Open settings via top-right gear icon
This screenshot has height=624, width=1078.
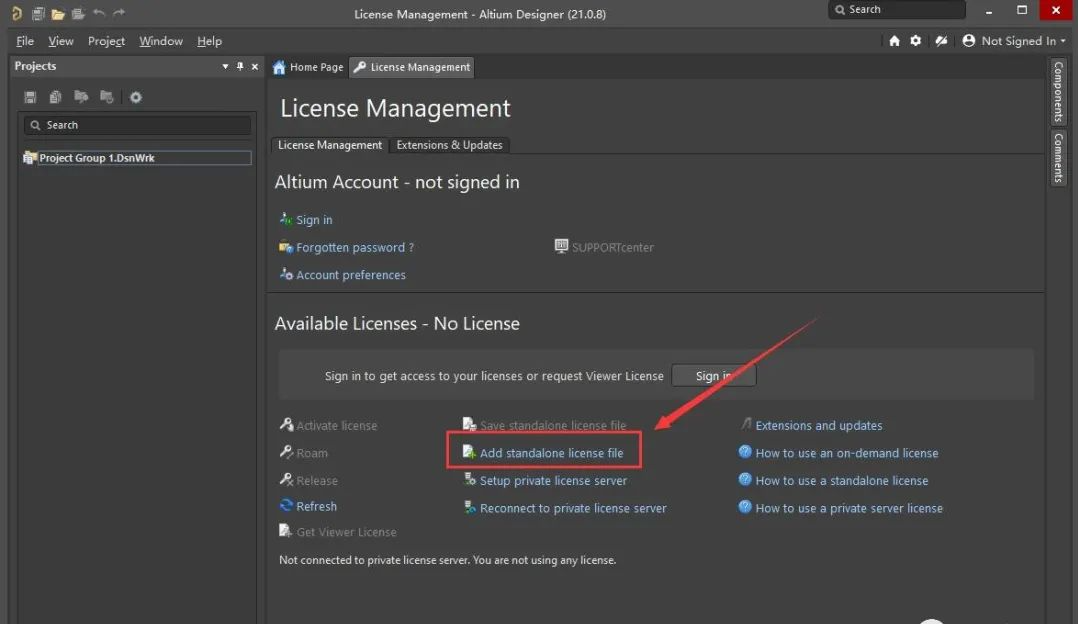[916, 41]
